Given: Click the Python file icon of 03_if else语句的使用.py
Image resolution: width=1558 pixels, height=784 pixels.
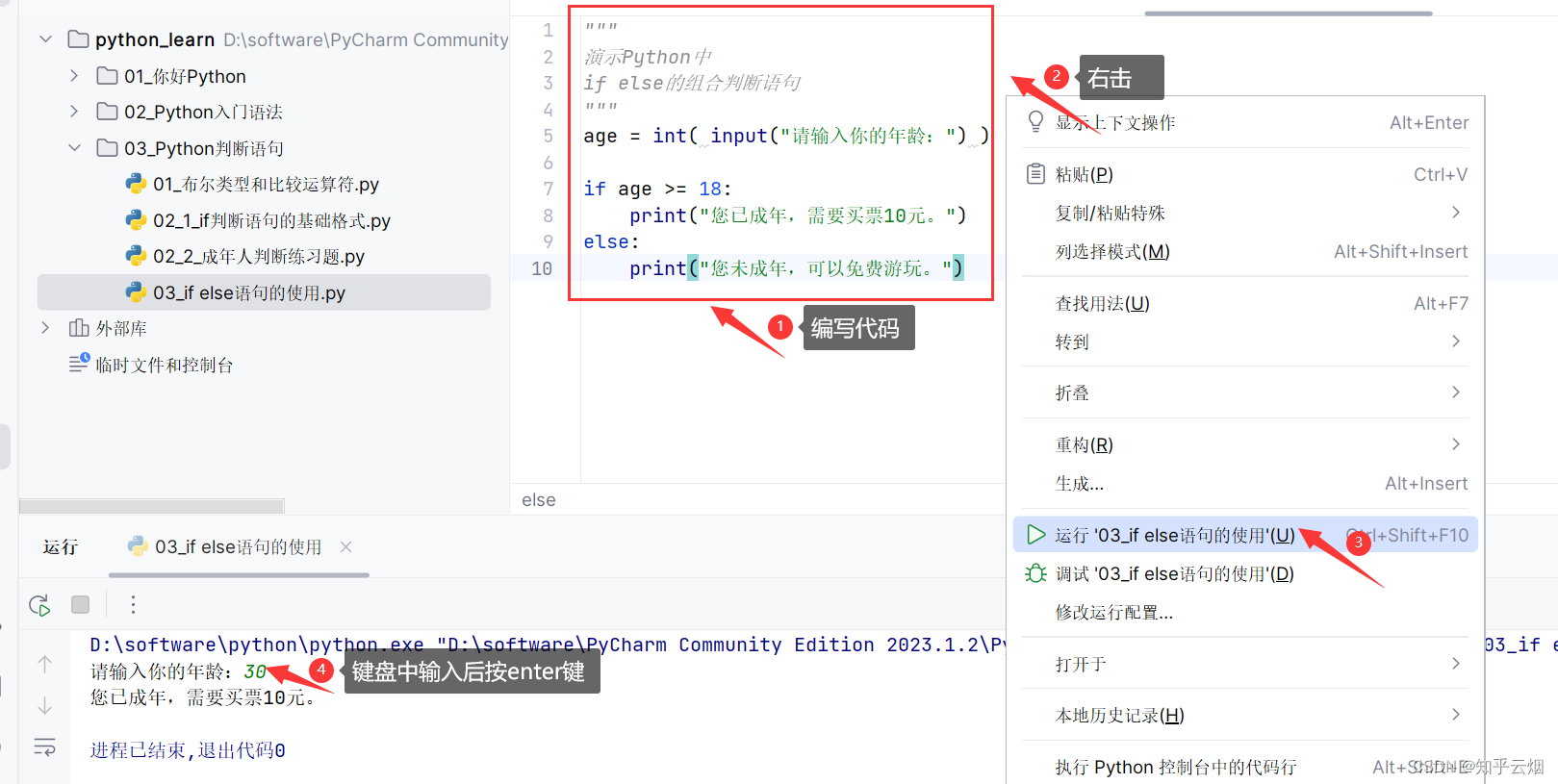Looking at the screenshot, I should [137, 292].
